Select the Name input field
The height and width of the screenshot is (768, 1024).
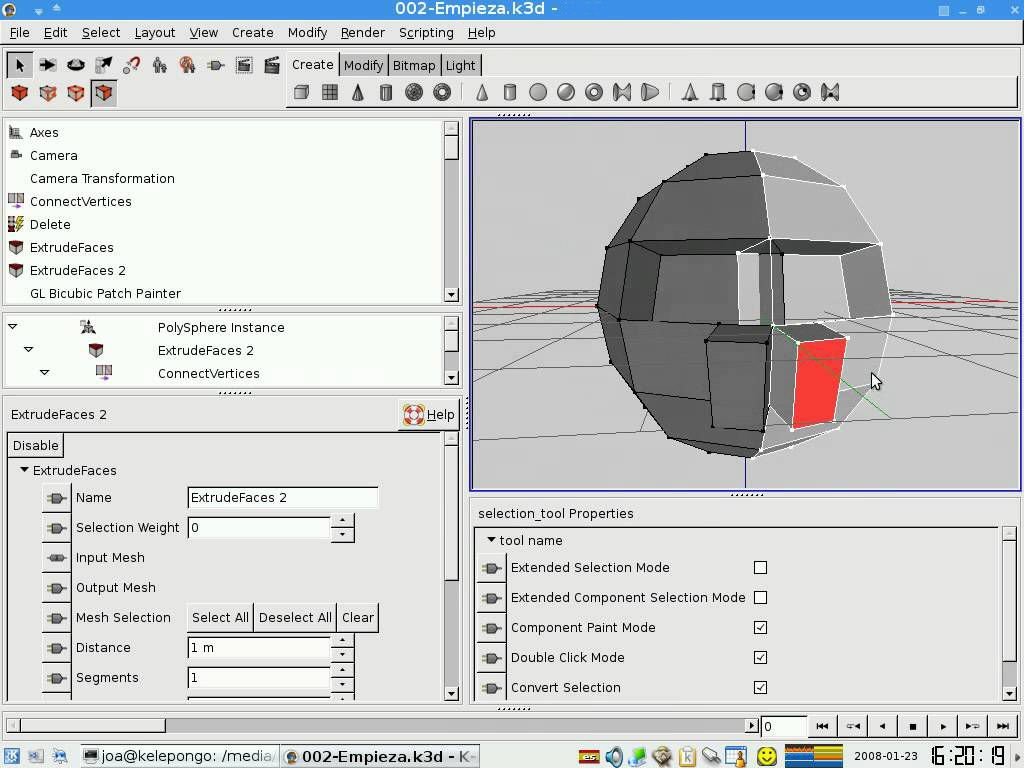click(x=282, y=497)
